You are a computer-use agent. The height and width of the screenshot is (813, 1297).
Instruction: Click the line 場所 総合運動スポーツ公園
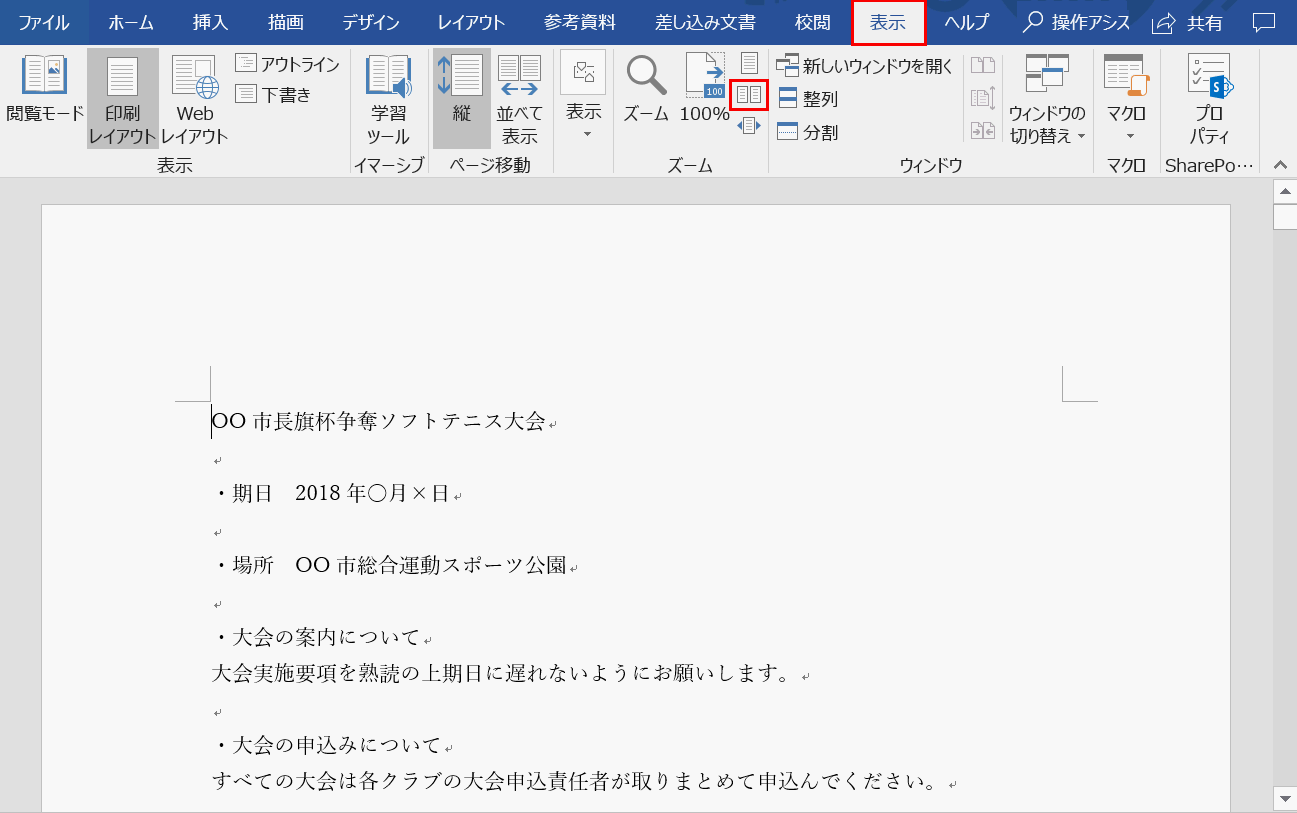390,565
